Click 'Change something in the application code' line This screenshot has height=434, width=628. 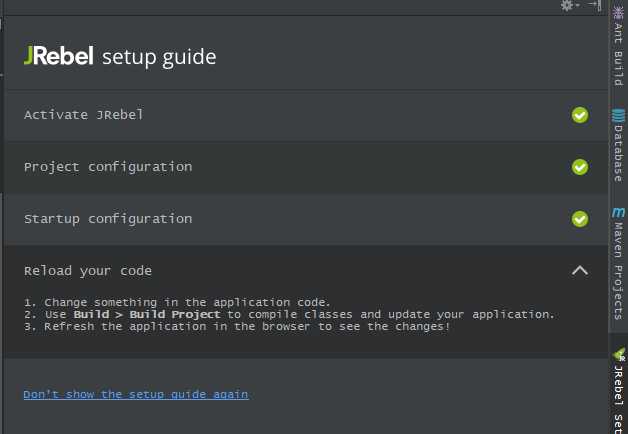(x=177, y=302)
